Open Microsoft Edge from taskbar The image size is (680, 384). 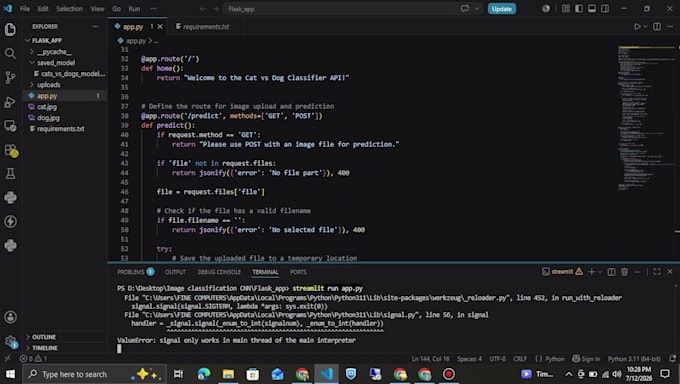(x=203, y=374)
